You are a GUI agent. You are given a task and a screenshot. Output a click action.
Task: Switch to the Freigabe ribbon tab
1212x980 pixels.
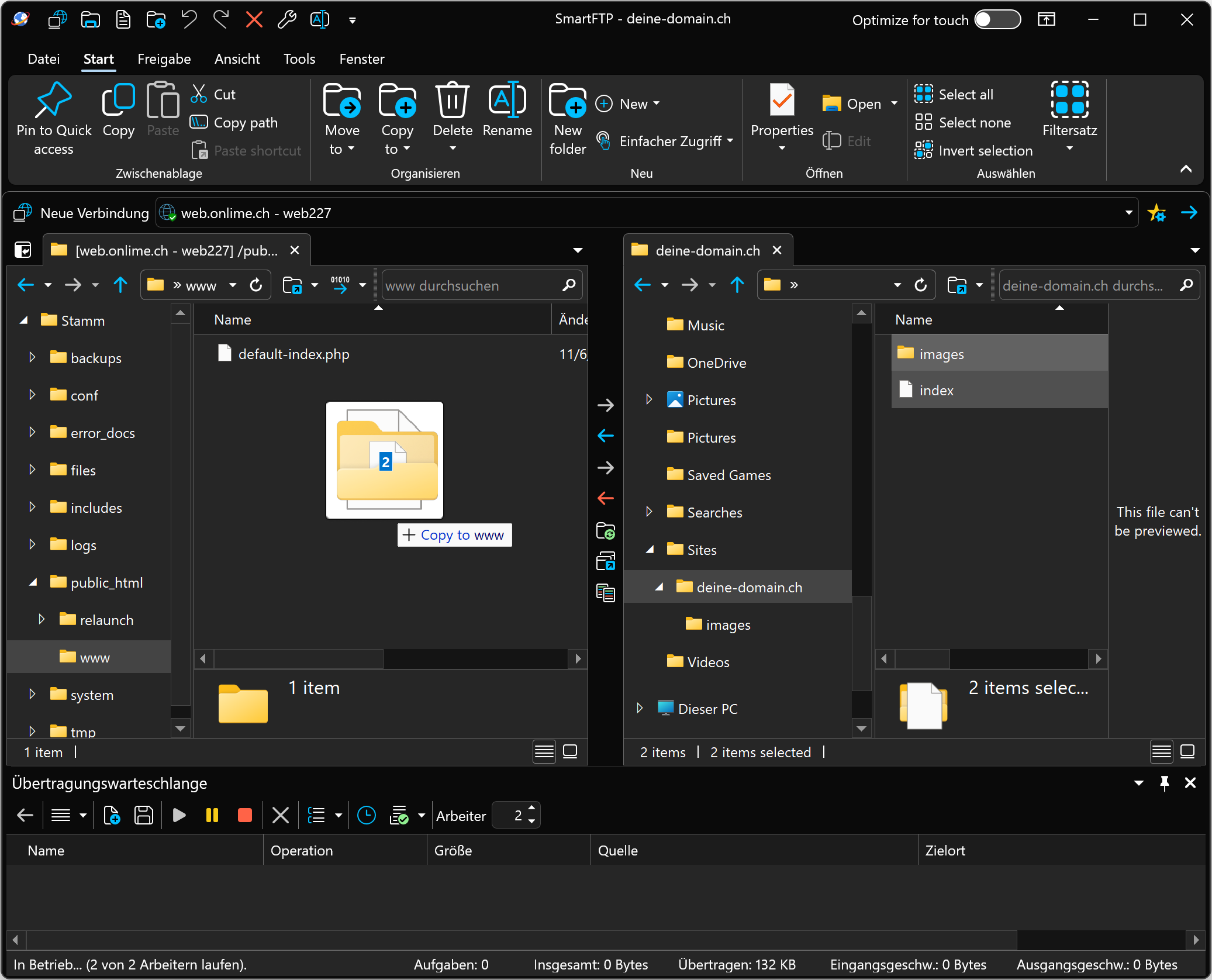point(164,59)
